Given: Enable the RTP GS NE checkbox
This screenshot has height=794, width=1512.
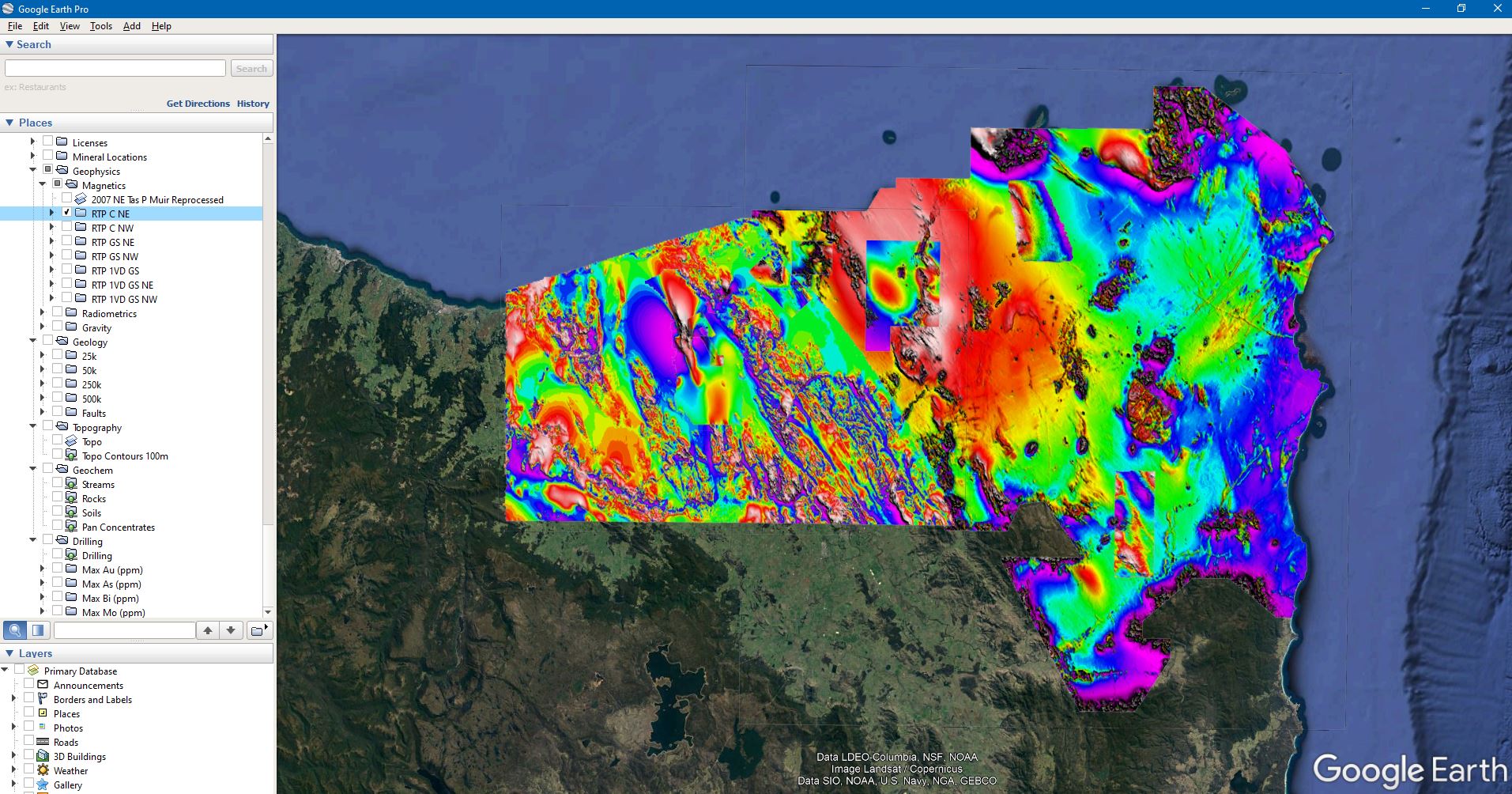Looking at the screenshot, I should coord(67,241).
